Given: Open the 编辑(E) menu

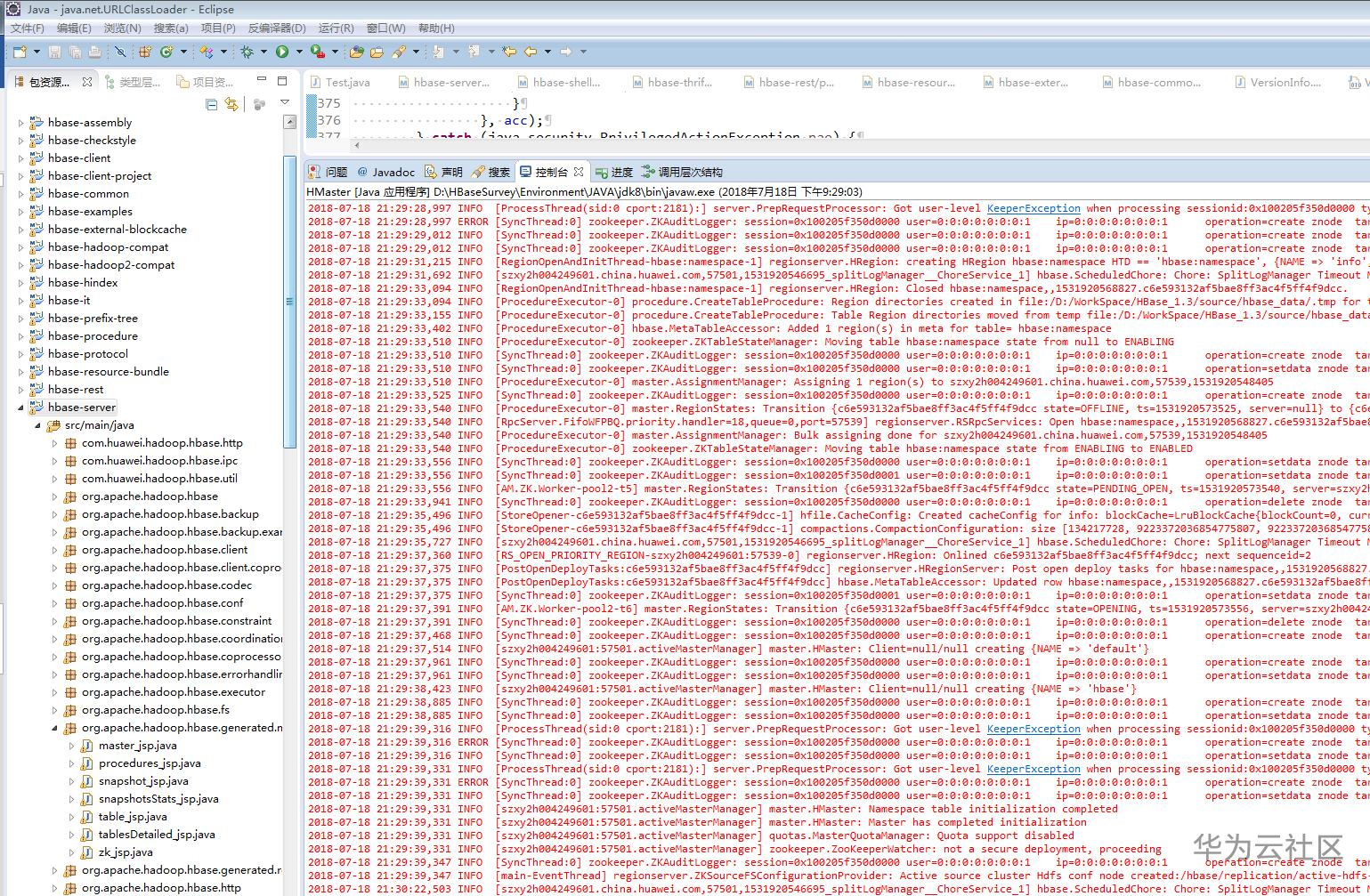Looking at the screenshot, I should tap(74, 28).
